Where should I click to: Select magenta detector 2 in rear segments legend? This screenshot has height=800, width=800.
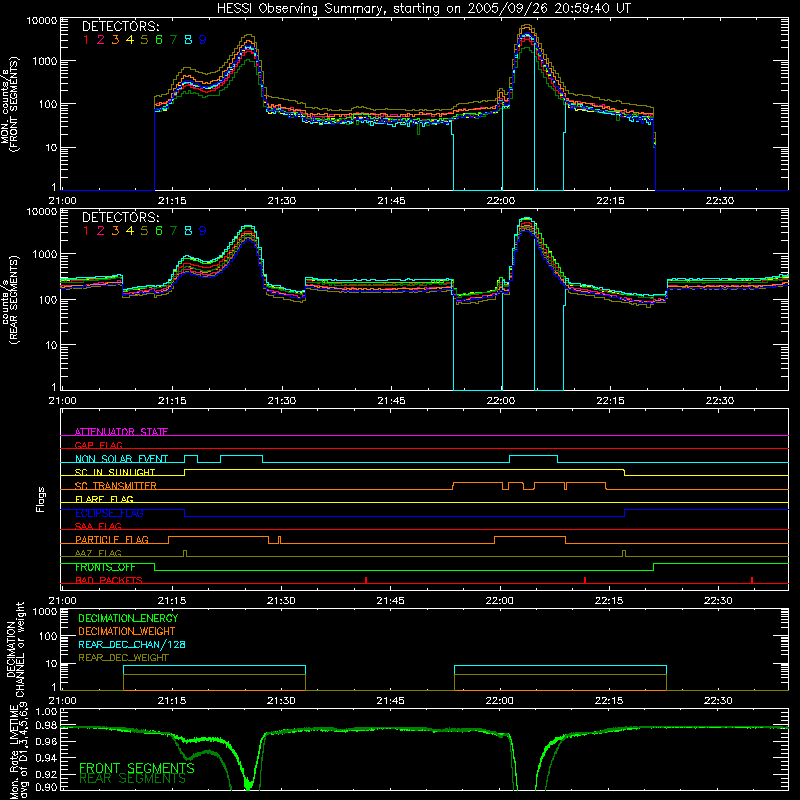(101, 231)
